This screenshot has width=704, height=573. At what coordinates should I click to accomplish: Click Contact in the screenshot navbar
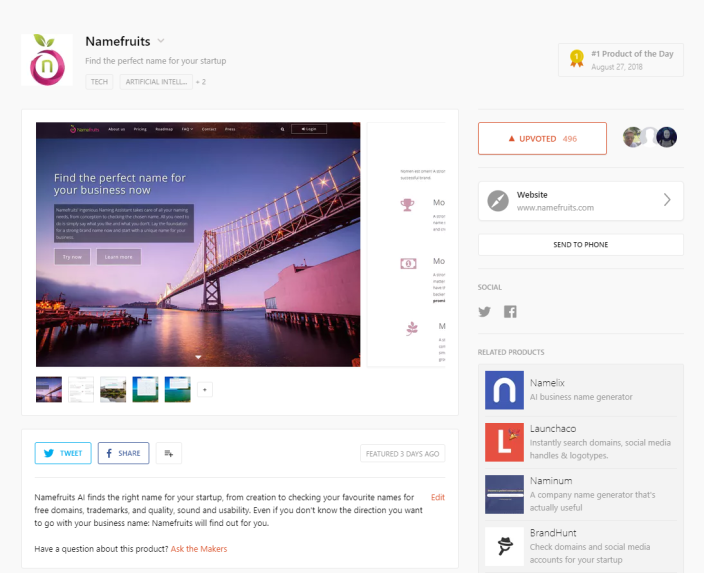pyautogui.click(x=209, y=129)
